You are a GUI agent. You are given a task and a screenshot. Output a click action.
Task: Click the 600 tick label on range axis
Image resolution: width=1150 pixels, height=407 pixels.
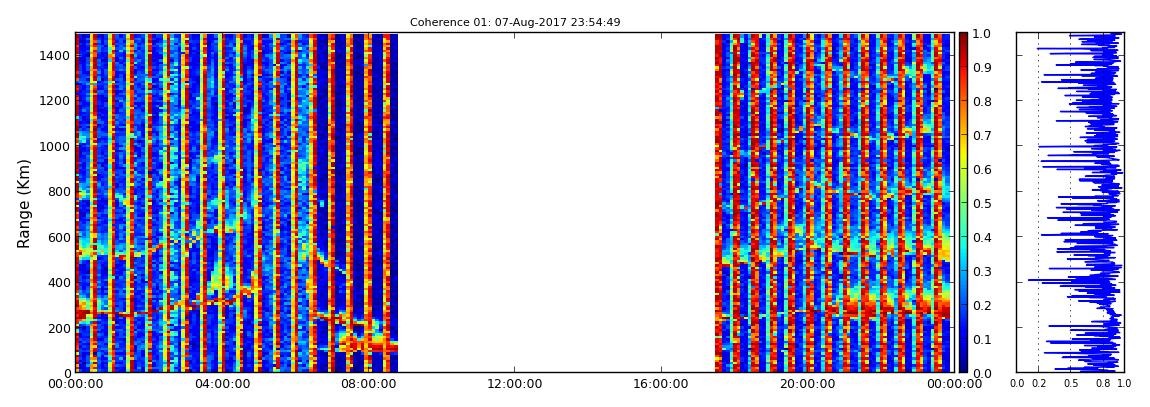coord(58,238)
